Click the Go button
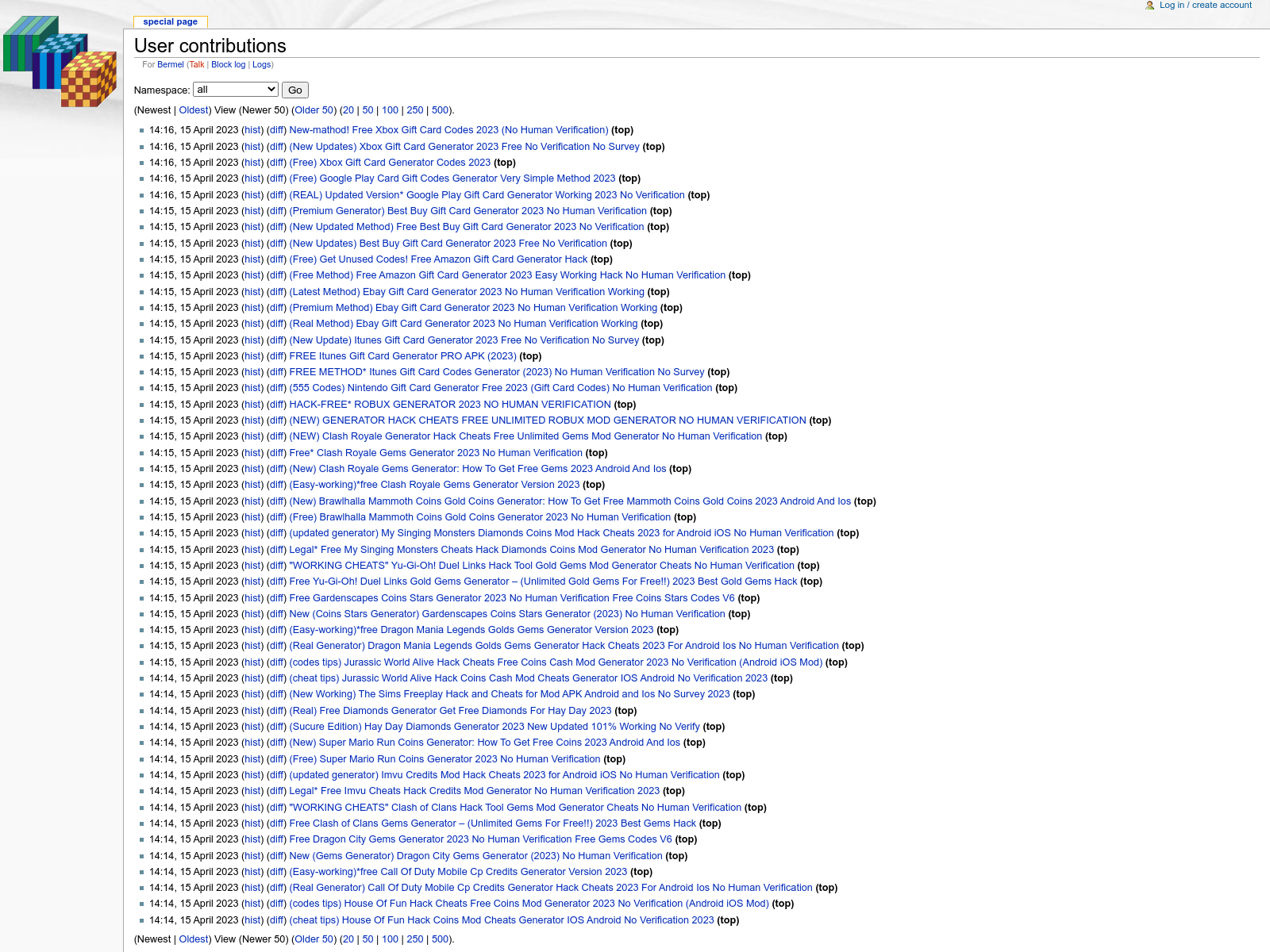 click(x=295, y=90)
